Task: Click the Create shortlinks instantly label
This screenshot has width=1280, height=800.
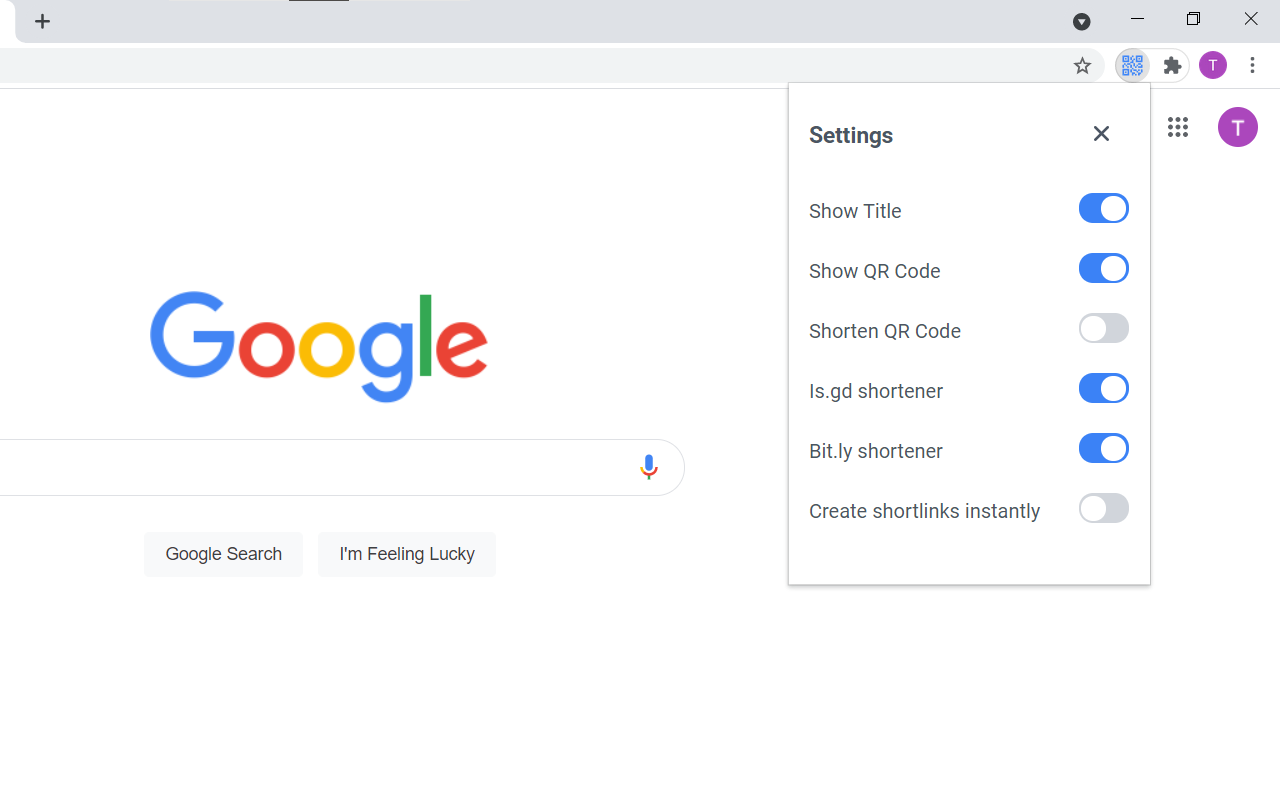Action: click(x=925, y=511)
